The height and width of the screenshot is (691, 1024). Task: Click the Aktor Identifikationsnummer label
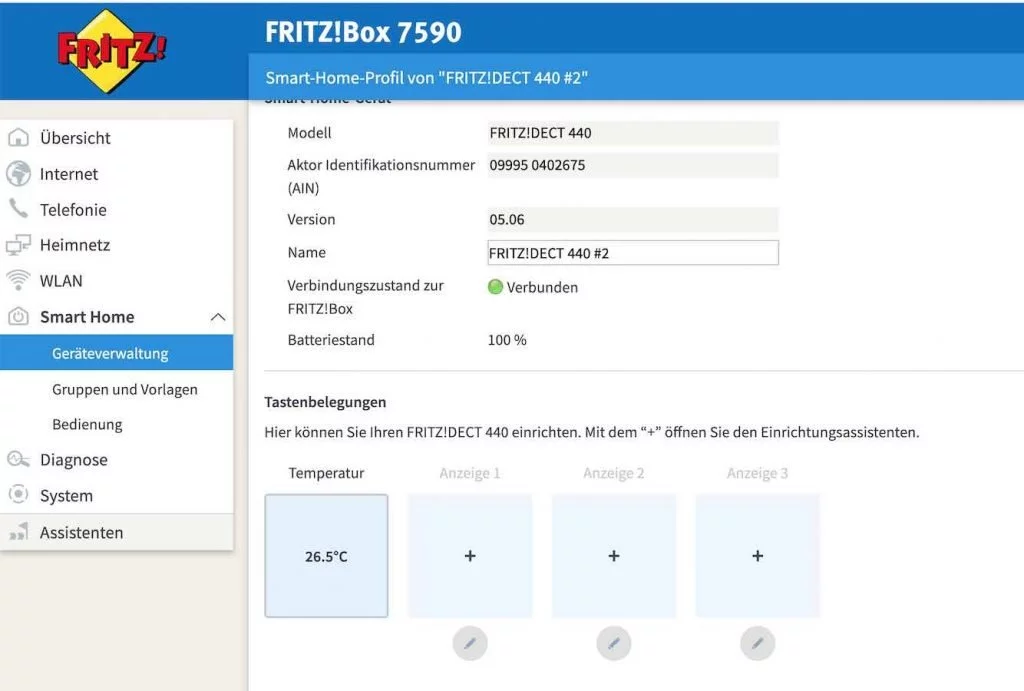coord(381,176)
